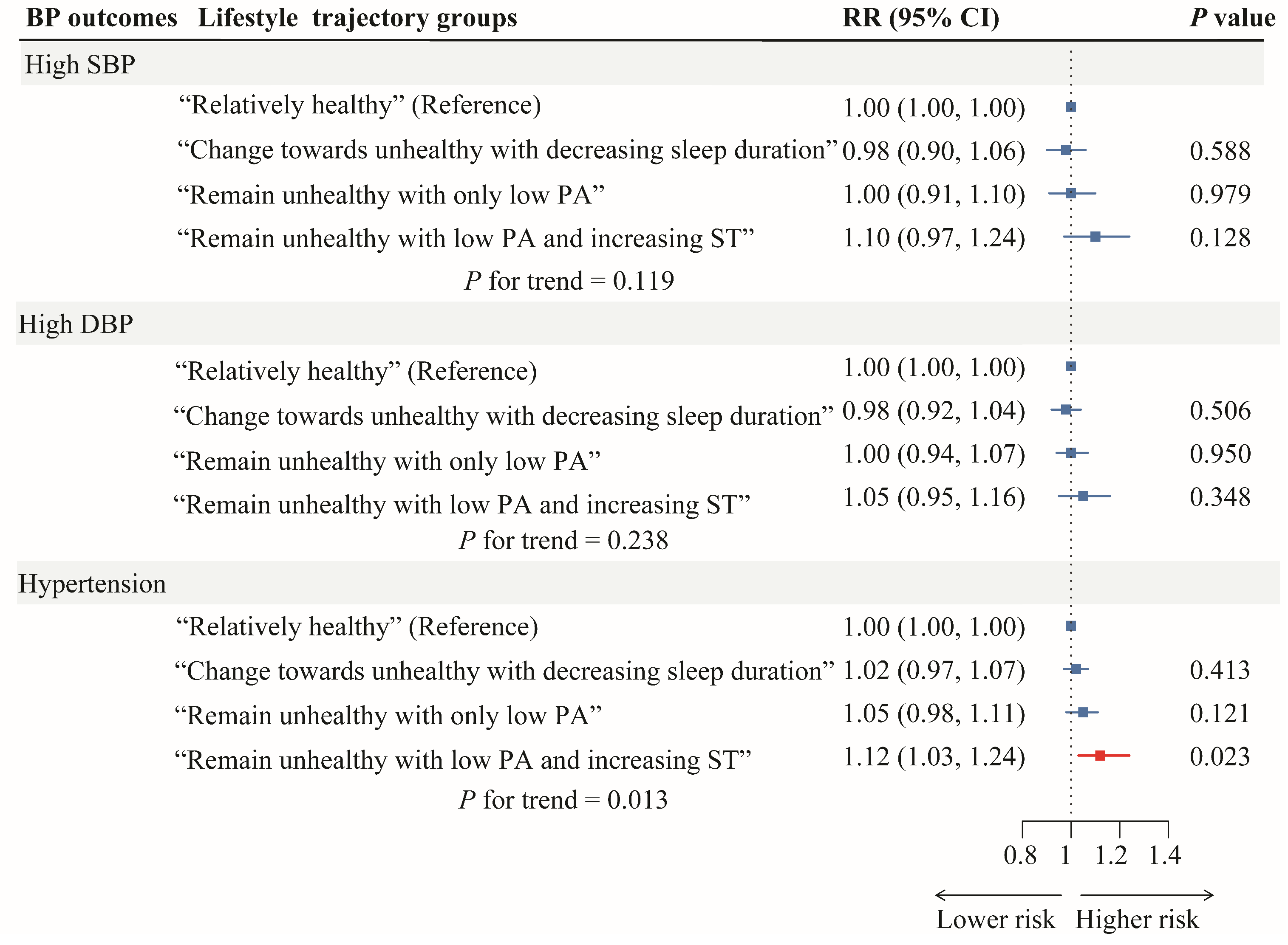Select the High SBP section heading

[80, 65]
